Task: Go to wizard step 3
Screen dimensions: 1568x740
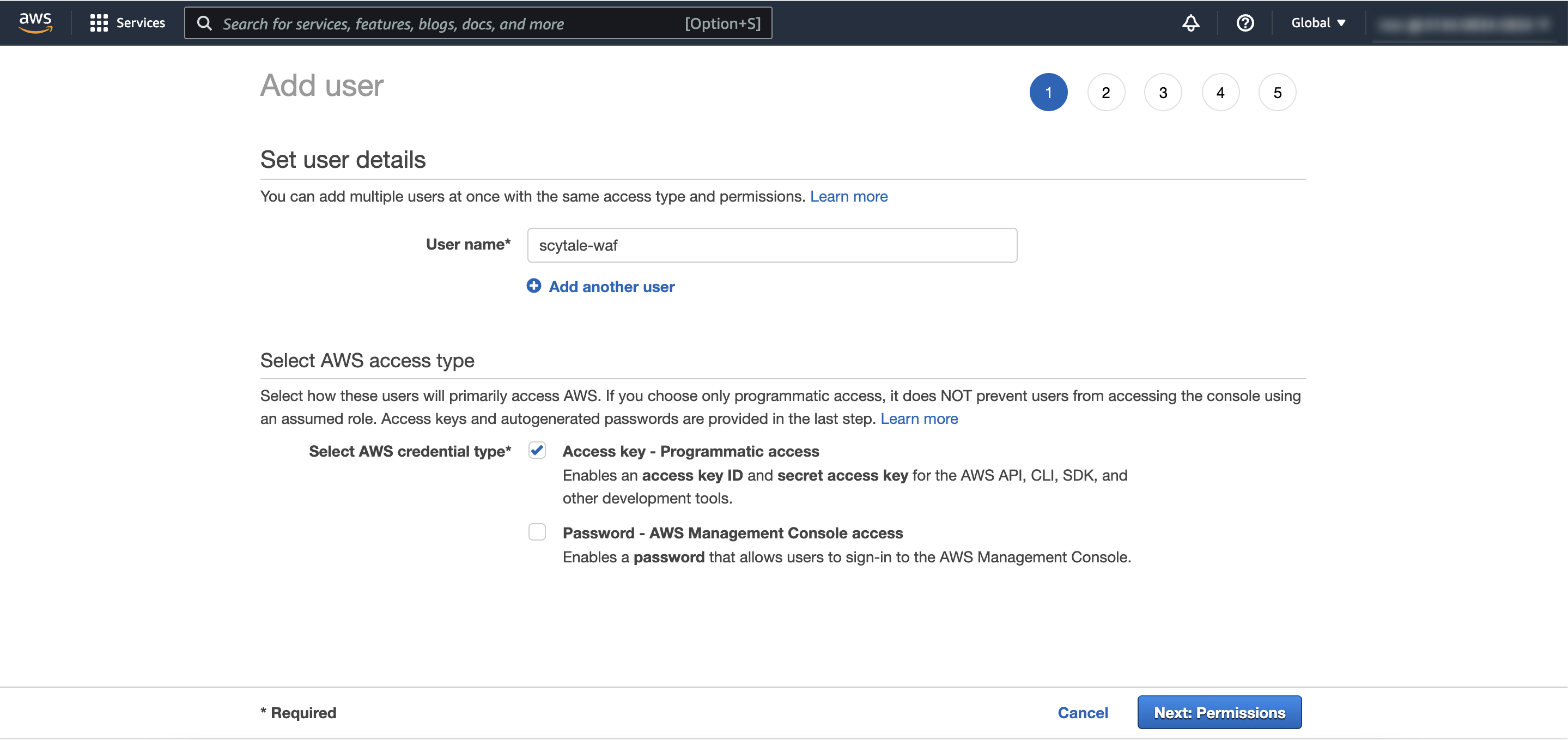Action: [x=1163, y=93]
